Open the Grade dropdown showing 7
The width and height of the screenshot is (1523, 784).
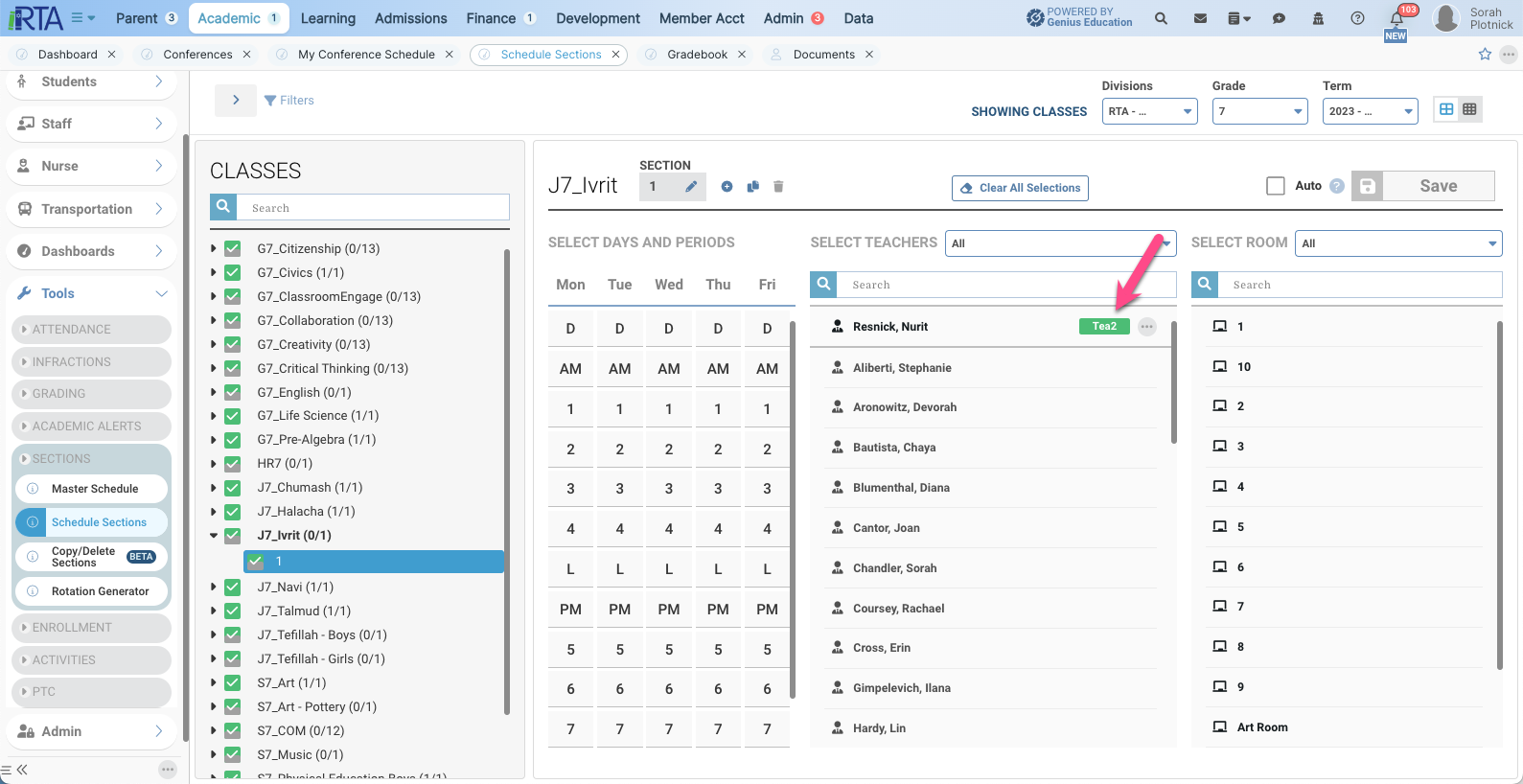[x=1260, y=111]
